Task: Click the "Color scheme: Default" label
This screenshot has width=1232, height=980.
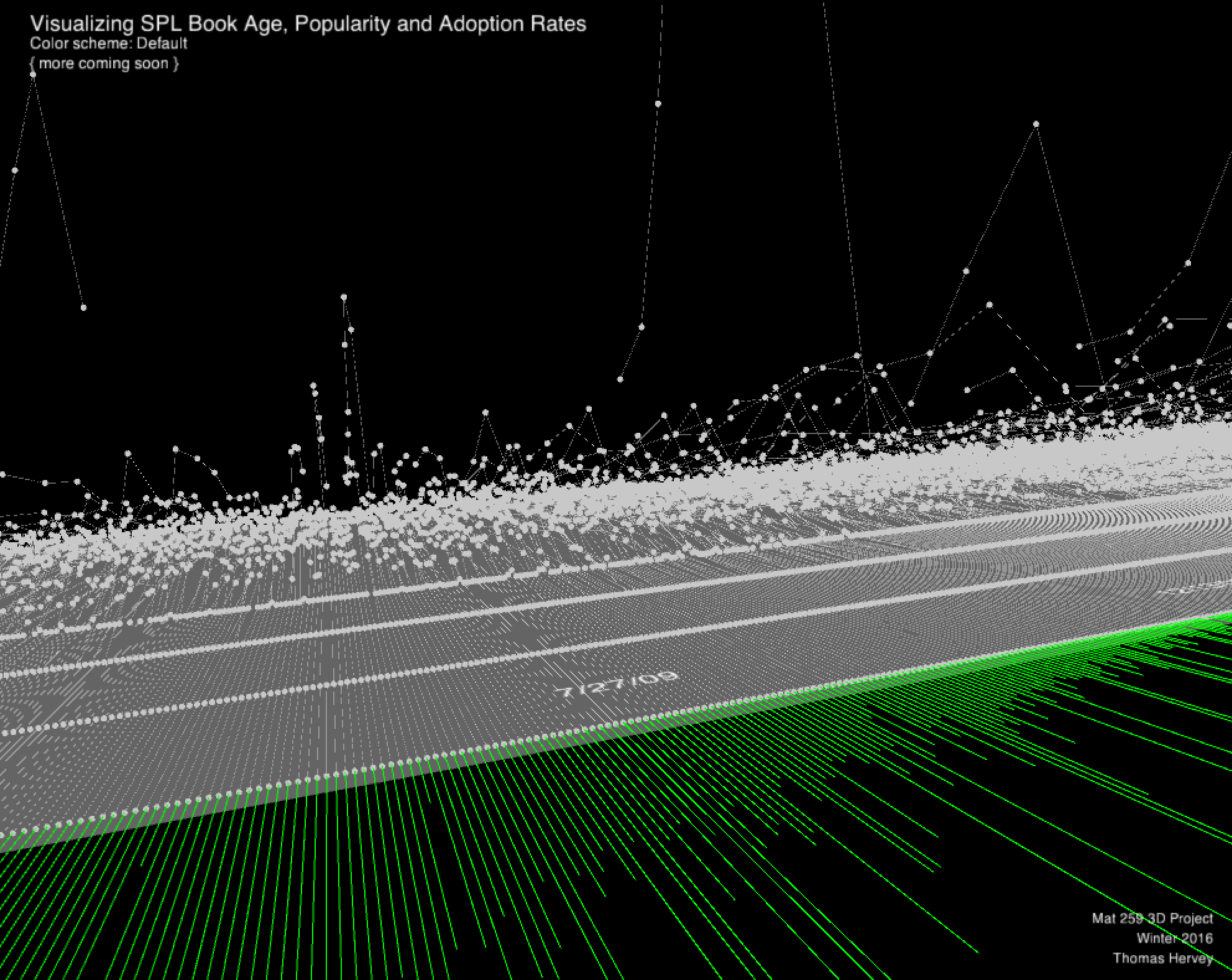Action: point(108,44)
